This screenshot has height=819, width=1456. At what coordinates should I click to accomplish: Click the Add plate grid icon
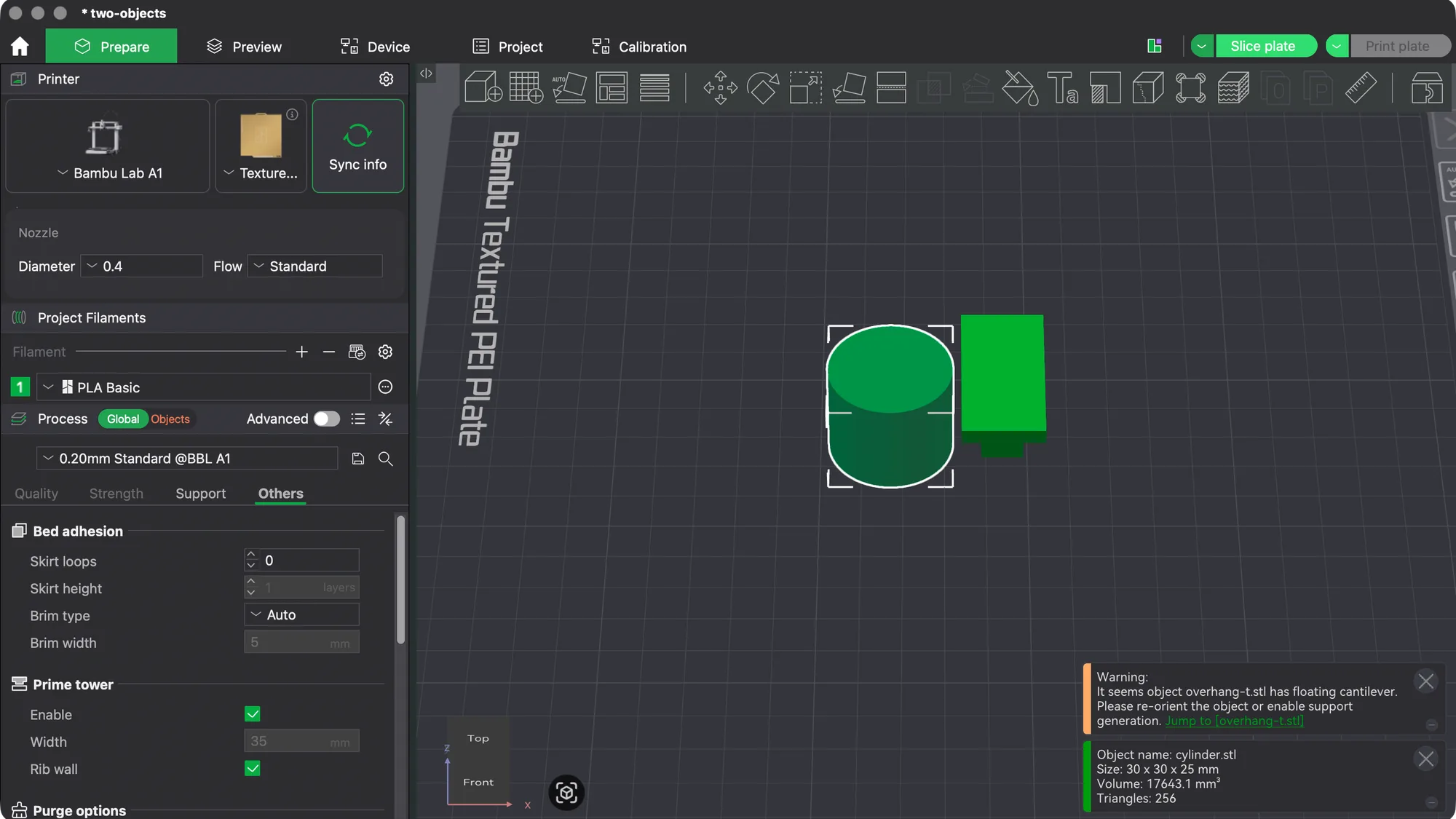pyautogui.click(x=526, y=87)
